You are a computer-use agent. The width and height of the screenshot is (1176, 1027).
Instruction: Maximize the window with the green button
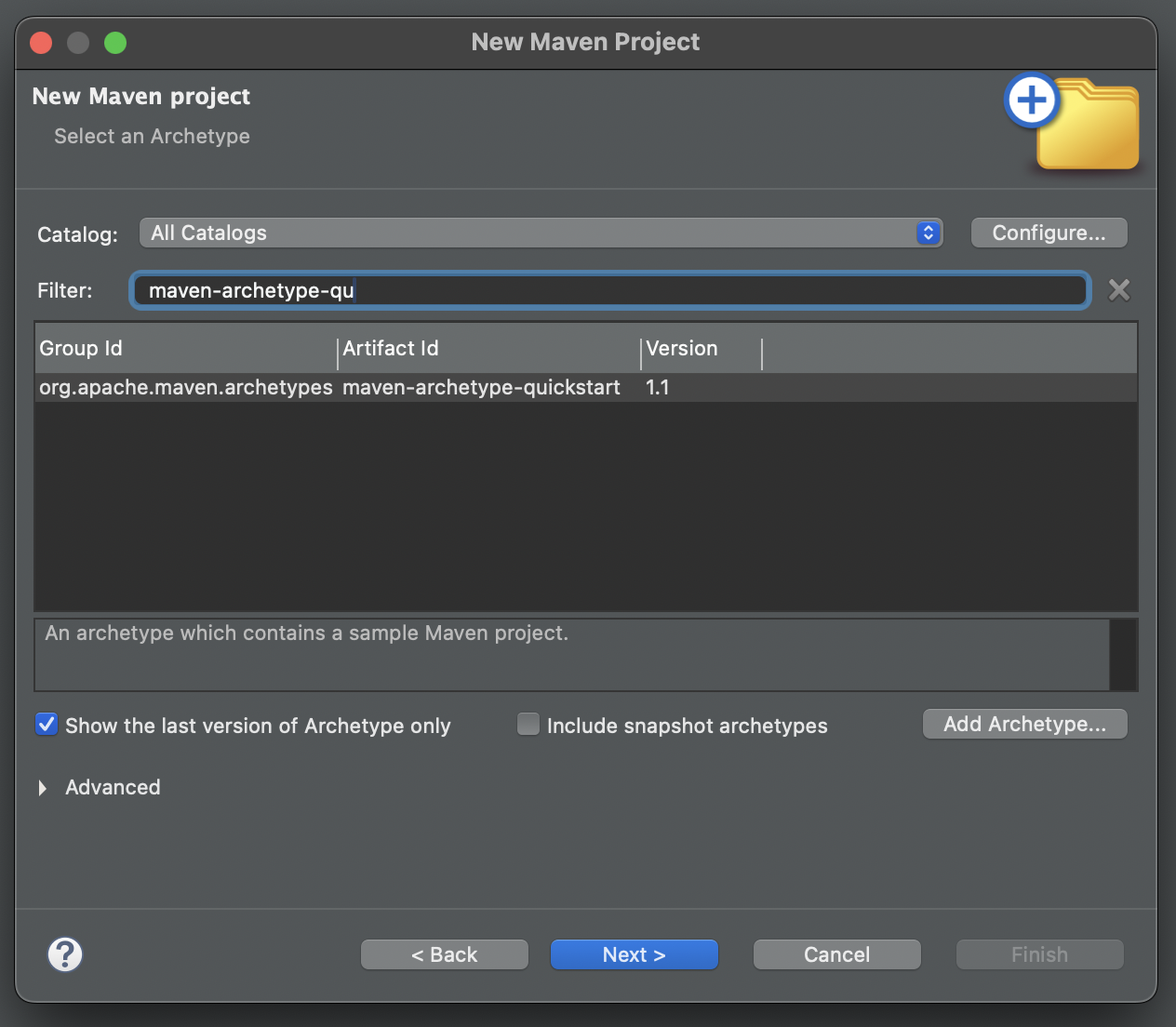[115, 43]
